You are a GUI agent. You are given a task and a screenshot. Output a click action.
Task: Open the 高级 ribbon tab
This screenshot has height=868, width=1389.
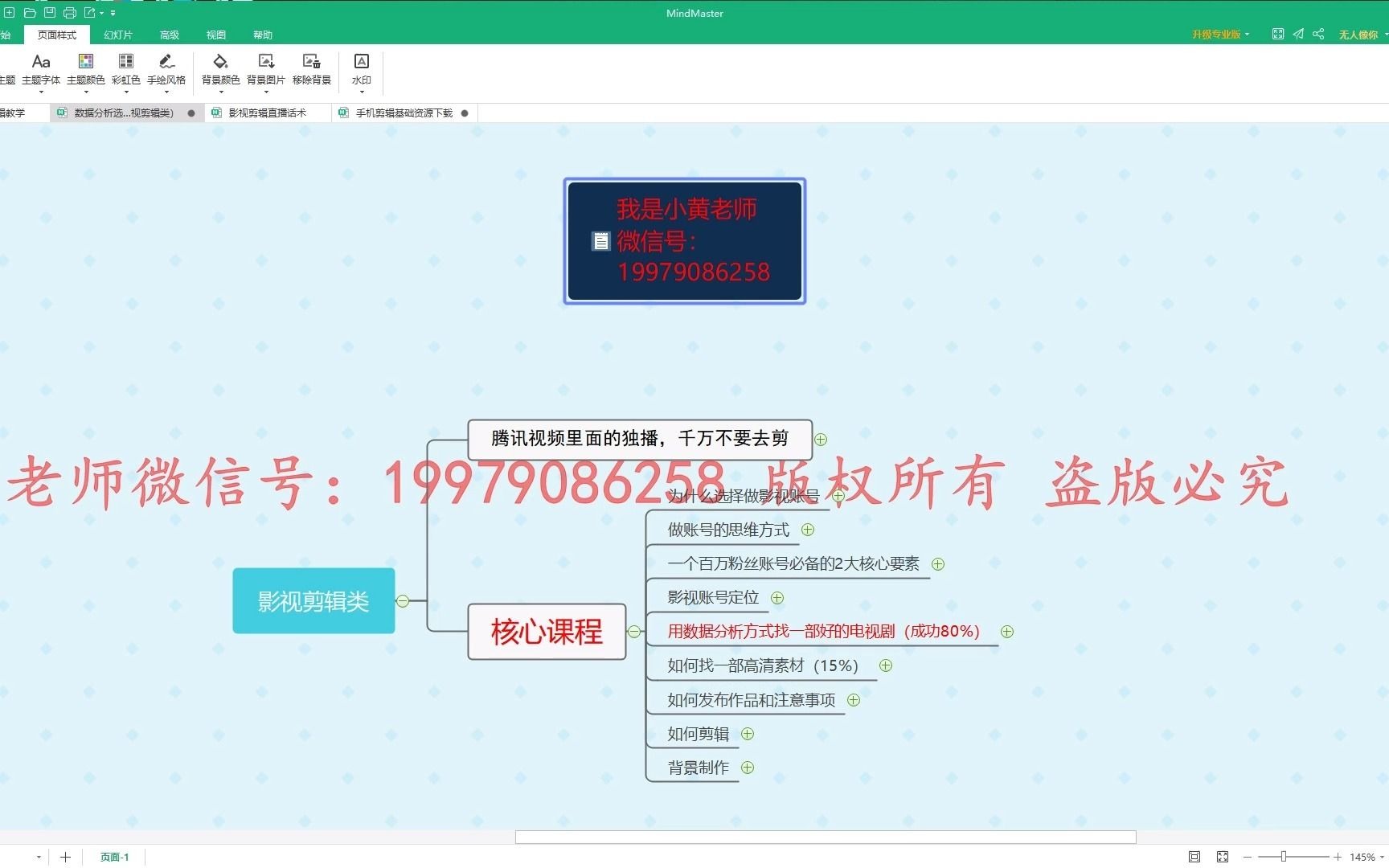point(170,35)
